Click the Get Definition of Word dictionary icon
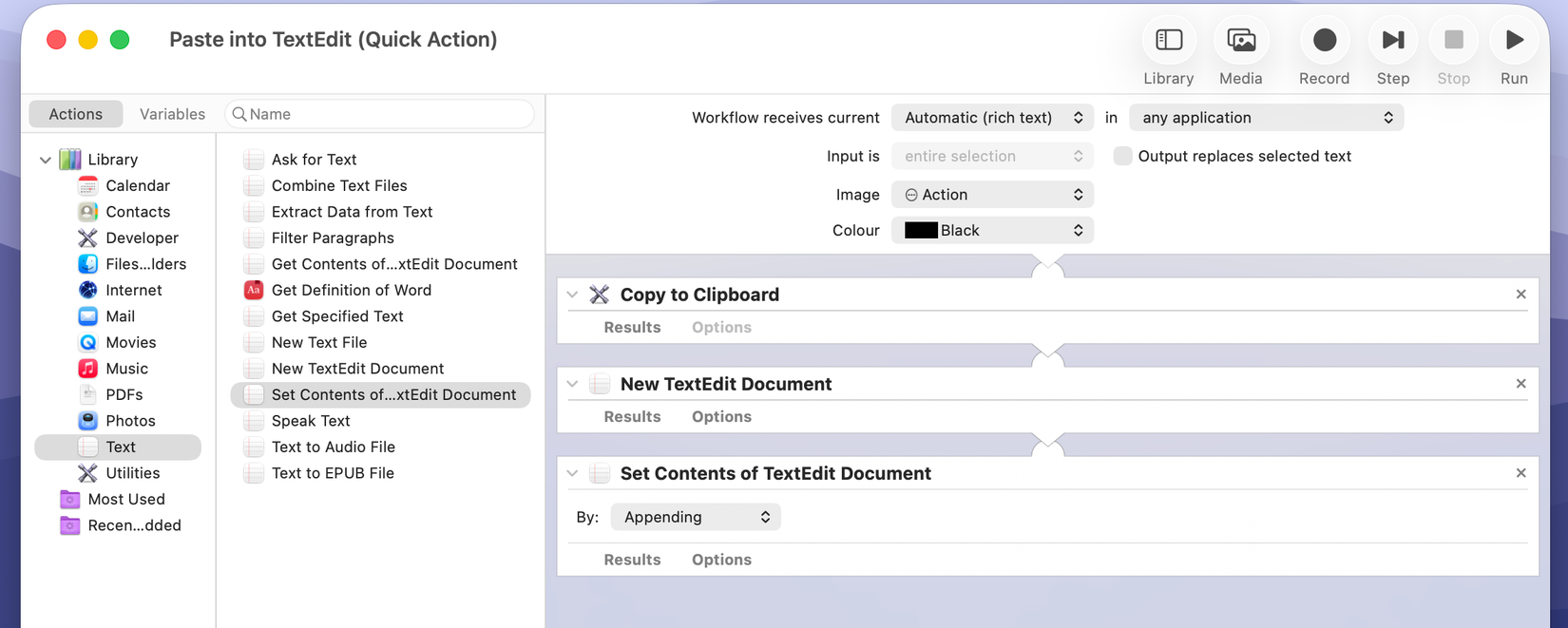The height and width of the screenshot is (628, 1568). (254, 290)
